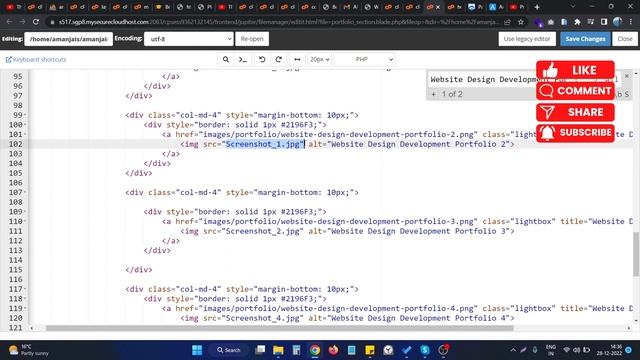Collapse code fold at line 109
This screenshot has height=360, width=640.
26,212
